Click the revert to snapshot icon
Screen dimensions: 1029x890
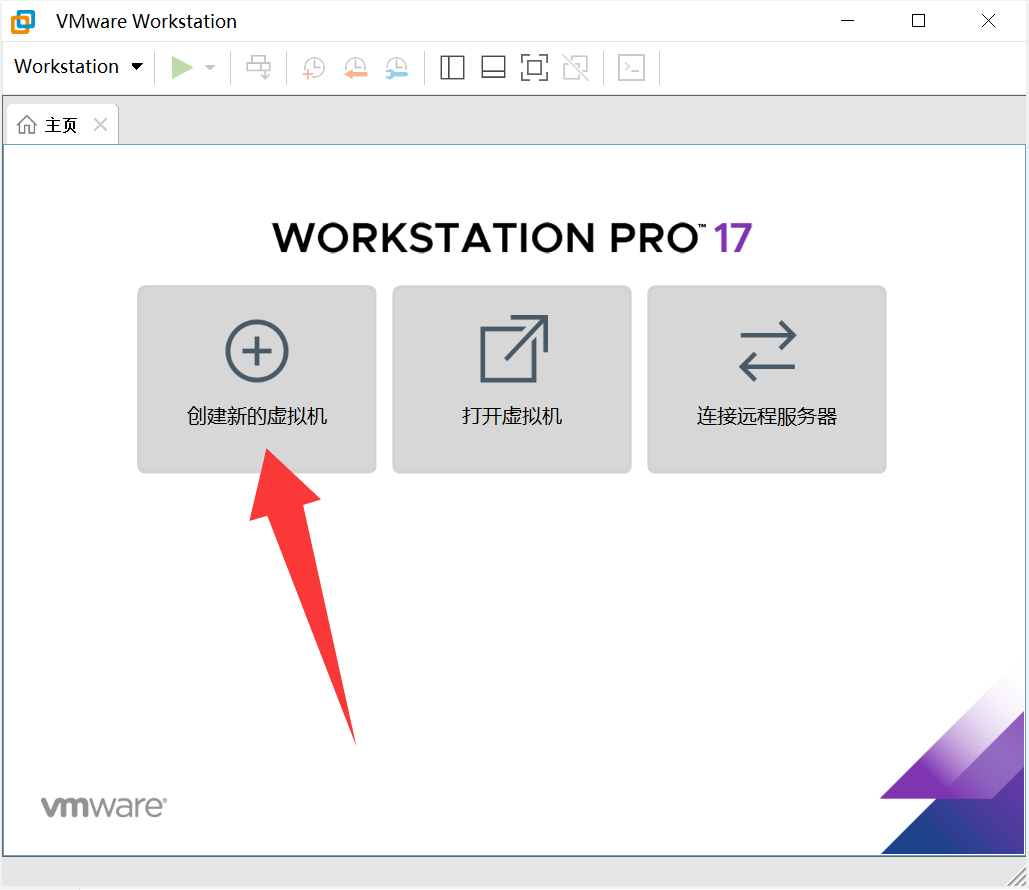coord(355,68)
